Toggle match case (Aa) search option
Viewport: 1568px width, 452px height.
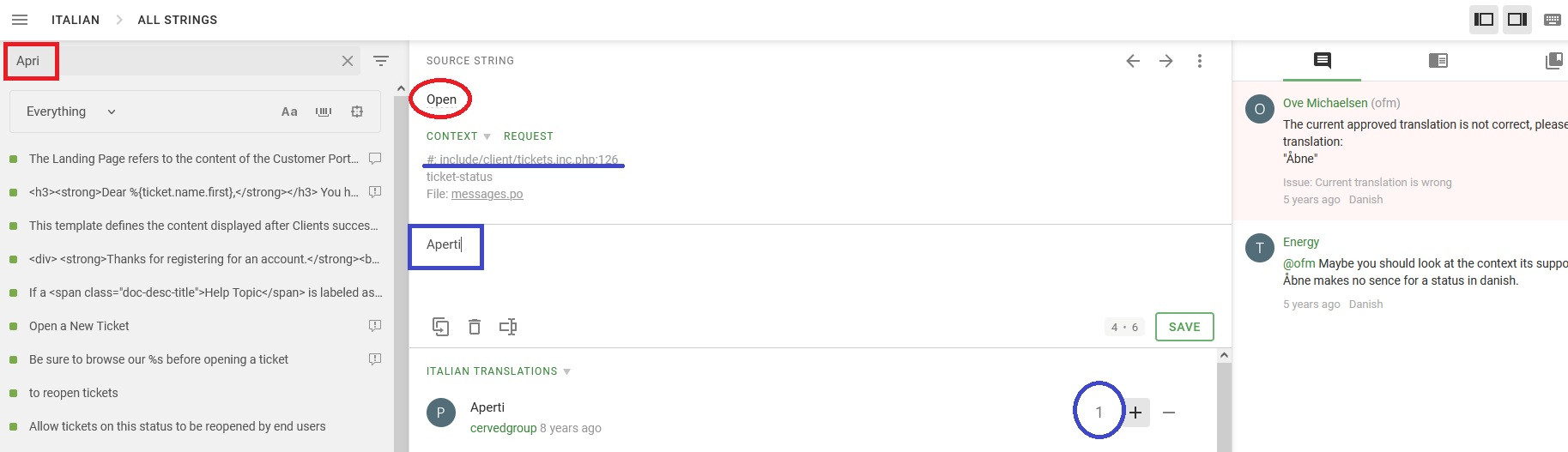pos(289,111)
